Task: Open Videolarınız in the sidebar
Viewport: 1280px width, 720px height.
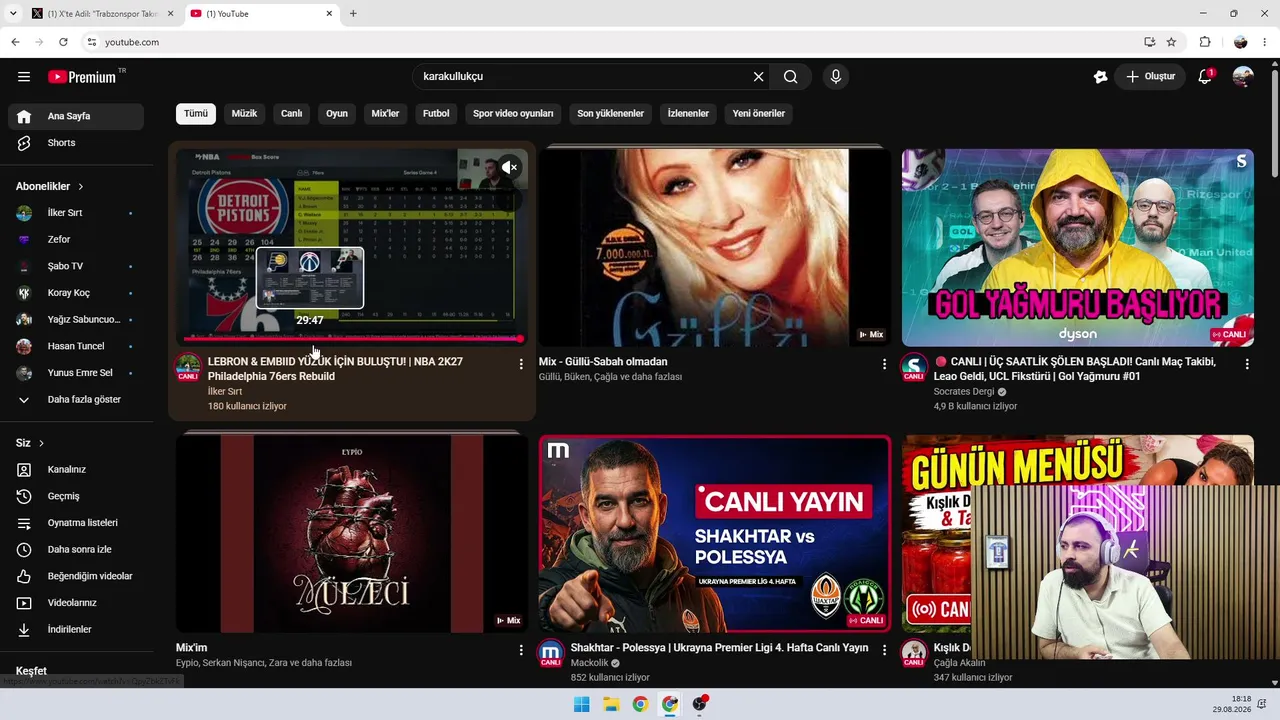Action: tap(76, 603)
